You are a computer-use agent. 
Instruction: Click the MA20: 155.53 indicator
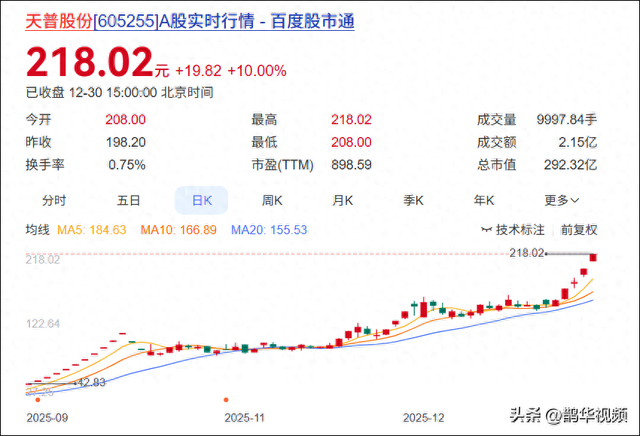[269, 230]
